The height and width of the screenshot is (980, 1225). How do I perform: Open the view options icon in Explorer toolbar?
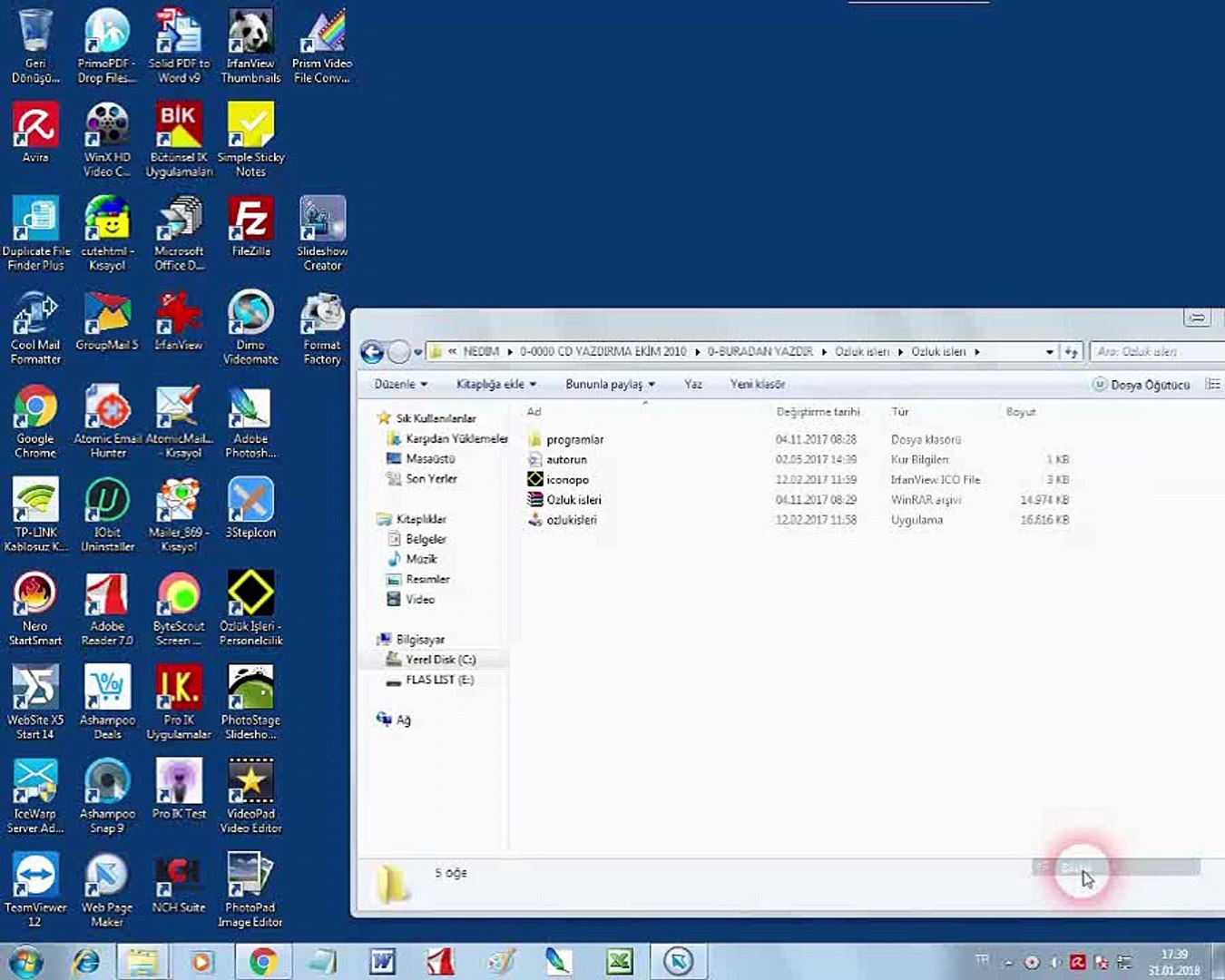[x=1213, y=385]
